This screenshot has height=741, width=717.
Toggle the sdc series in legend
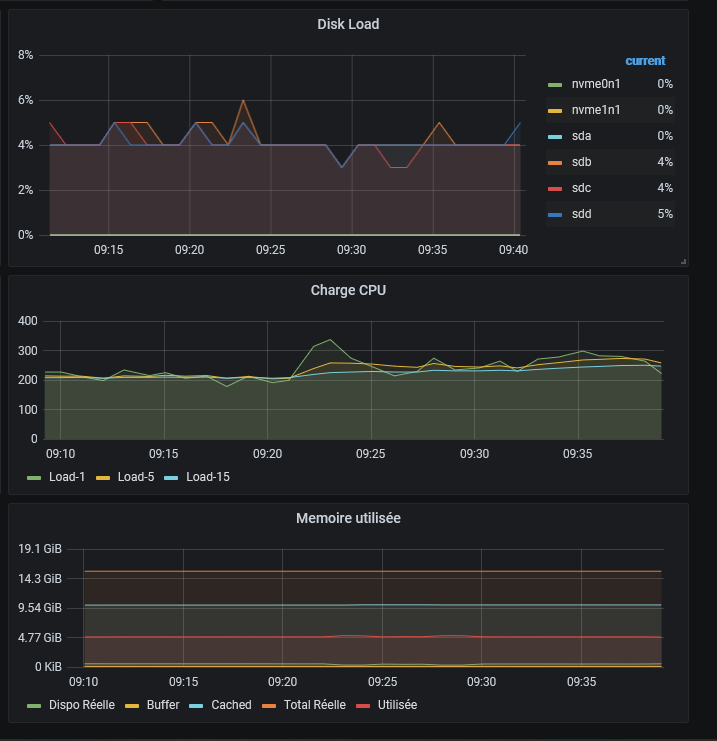[x=581, y=188]
